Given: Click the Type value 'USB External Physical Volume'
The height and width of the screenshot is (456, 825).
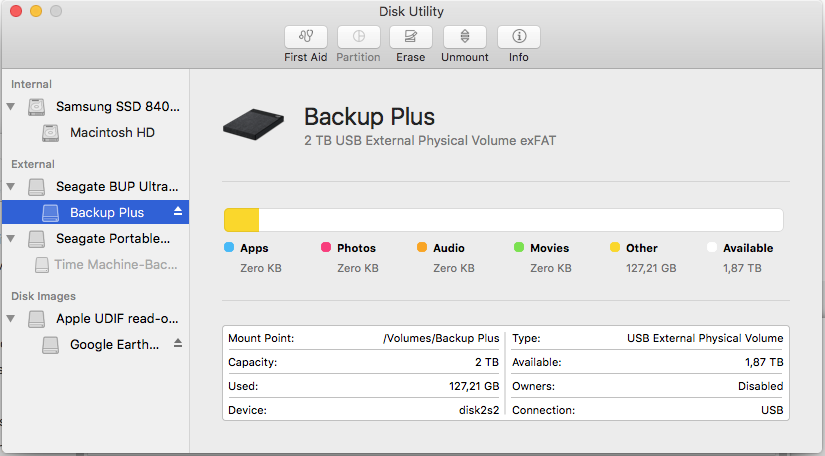Looking at the screenshot, I should (x=705, y=338).
